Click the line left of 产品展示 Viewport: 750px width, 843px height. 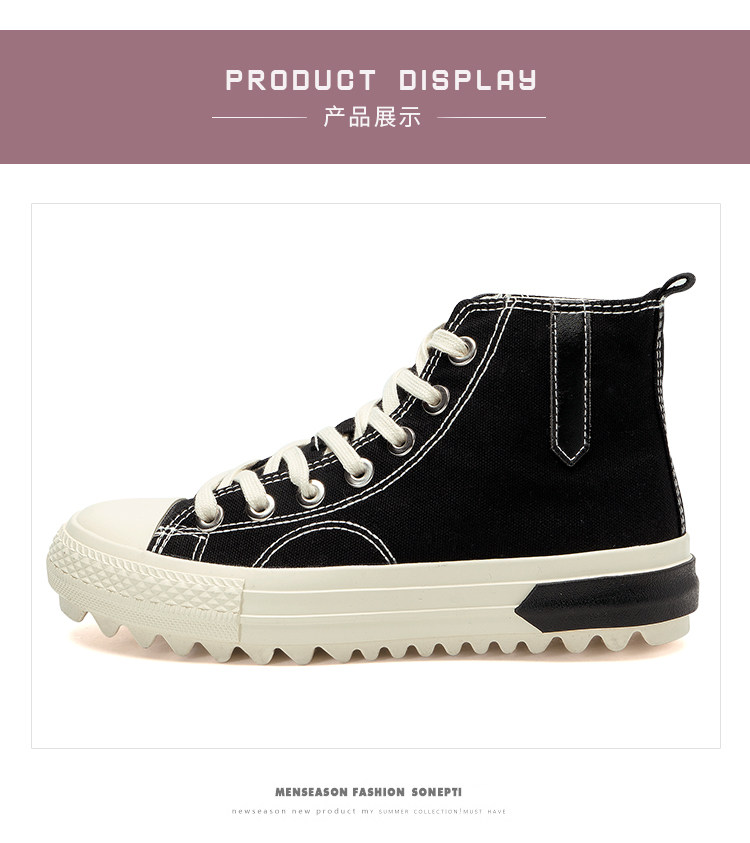260,117
